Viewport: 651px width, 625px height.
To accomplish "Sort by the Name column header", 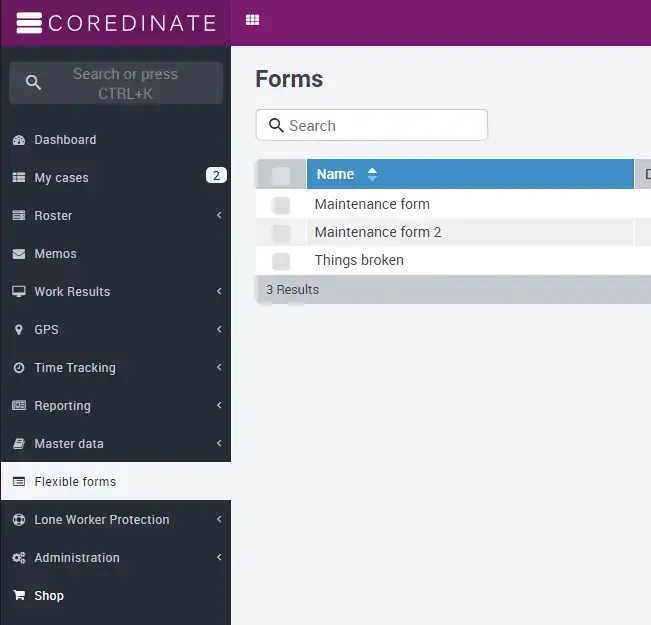I will 470,174.
